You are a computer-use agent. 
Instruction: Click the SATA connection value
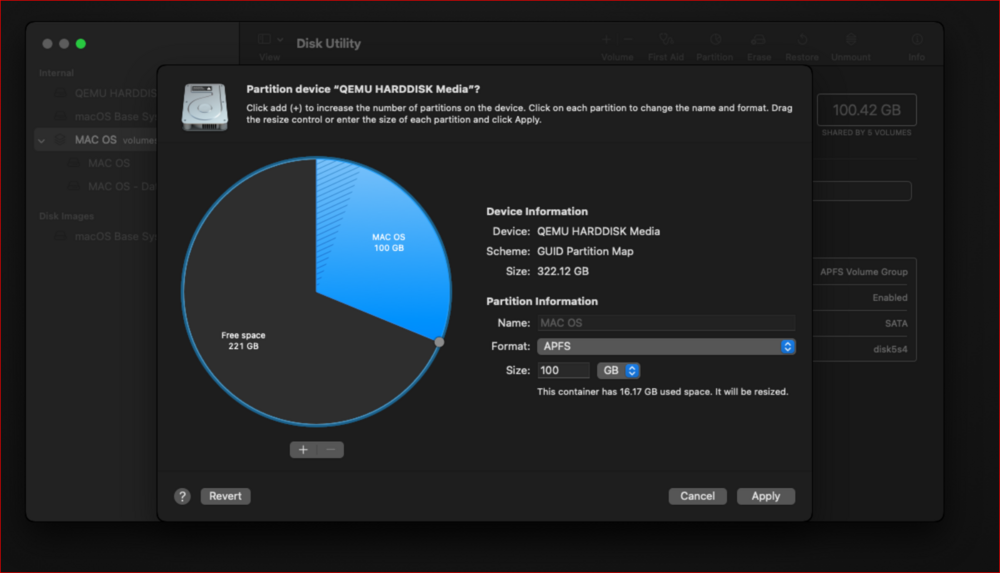[x=895, y=324]
